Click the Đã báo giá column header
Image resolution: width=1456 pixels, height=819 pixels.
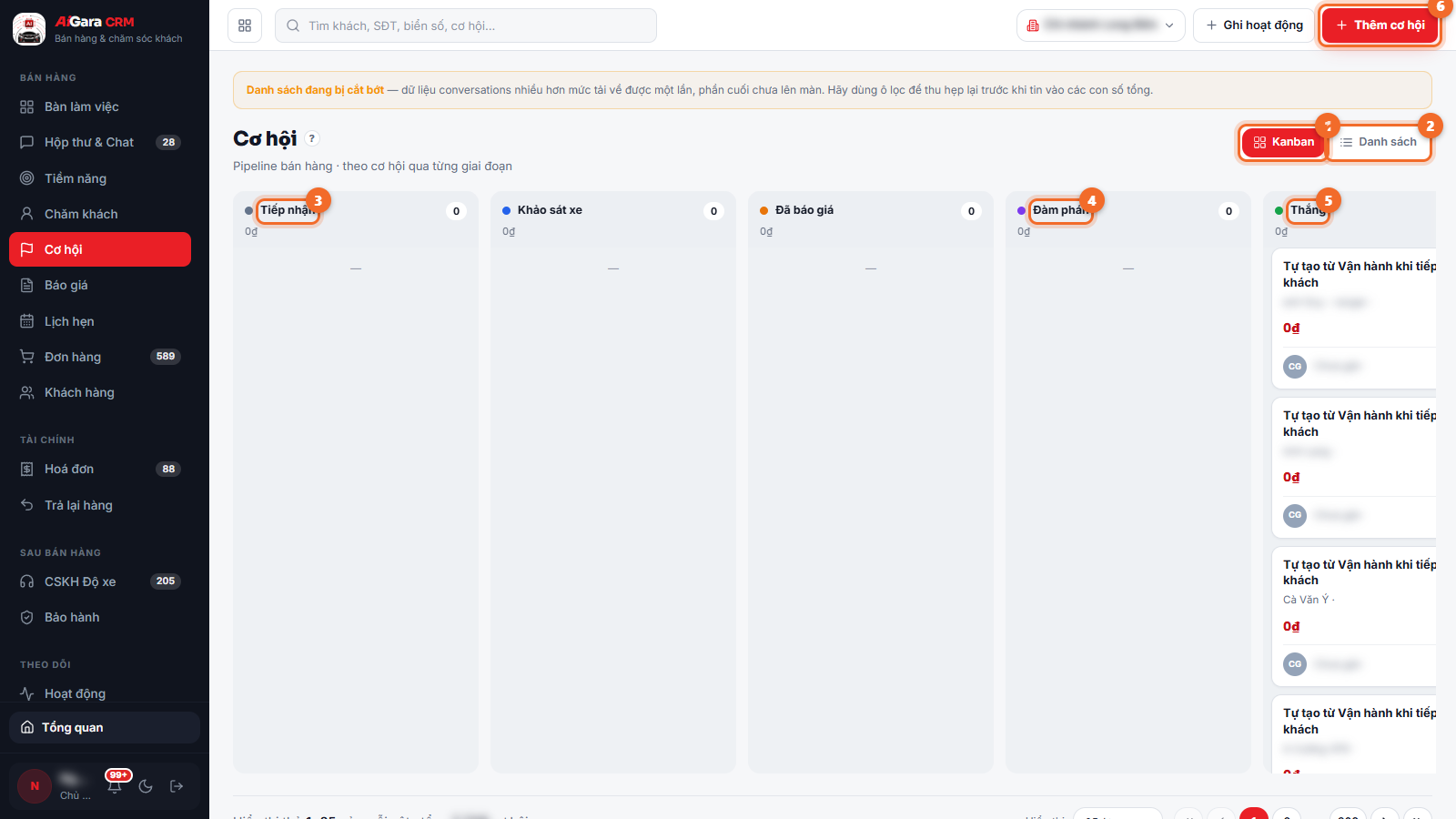tap(804, 210)
